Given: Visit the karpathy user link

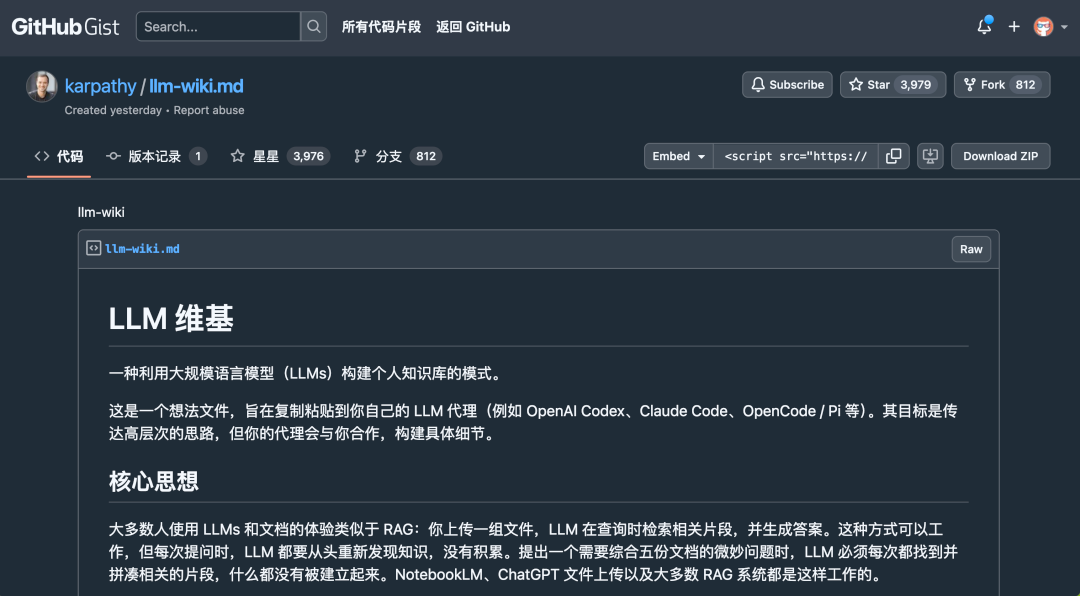Looking at the screenshot, I should 101,86.
